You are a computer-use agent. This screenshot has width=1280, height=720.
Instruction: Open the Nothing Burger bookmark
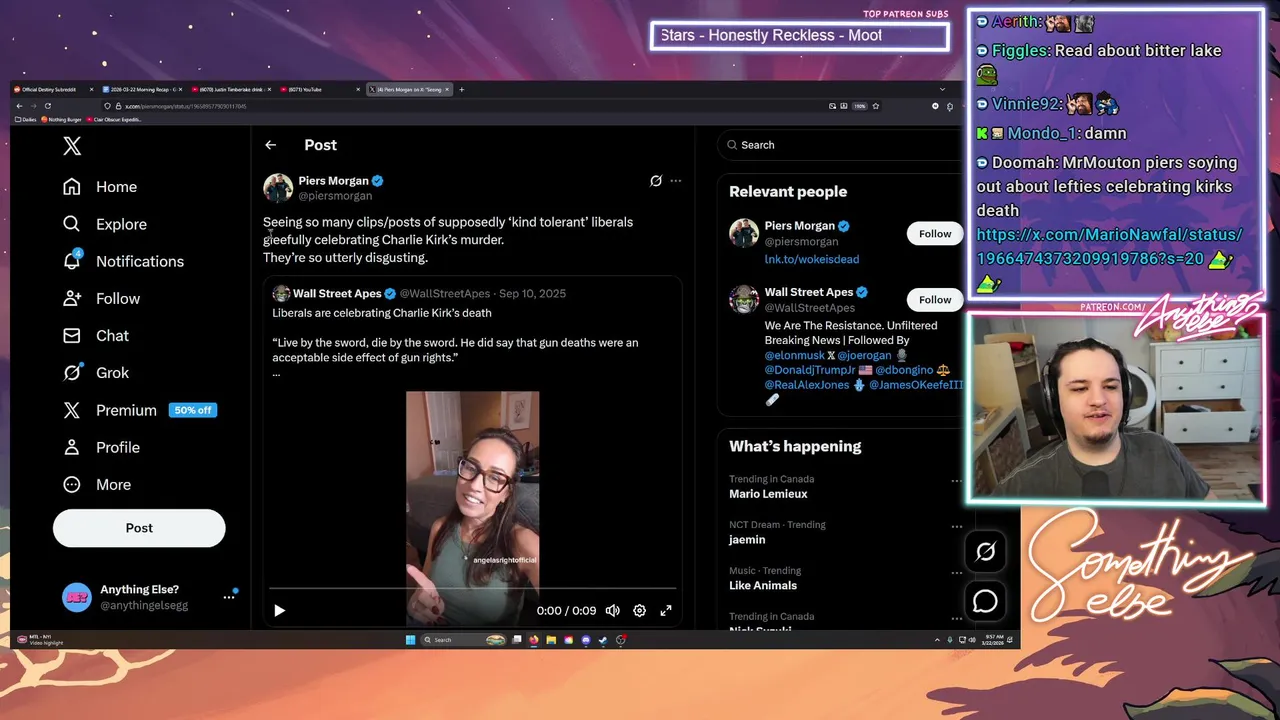(62, 120)
